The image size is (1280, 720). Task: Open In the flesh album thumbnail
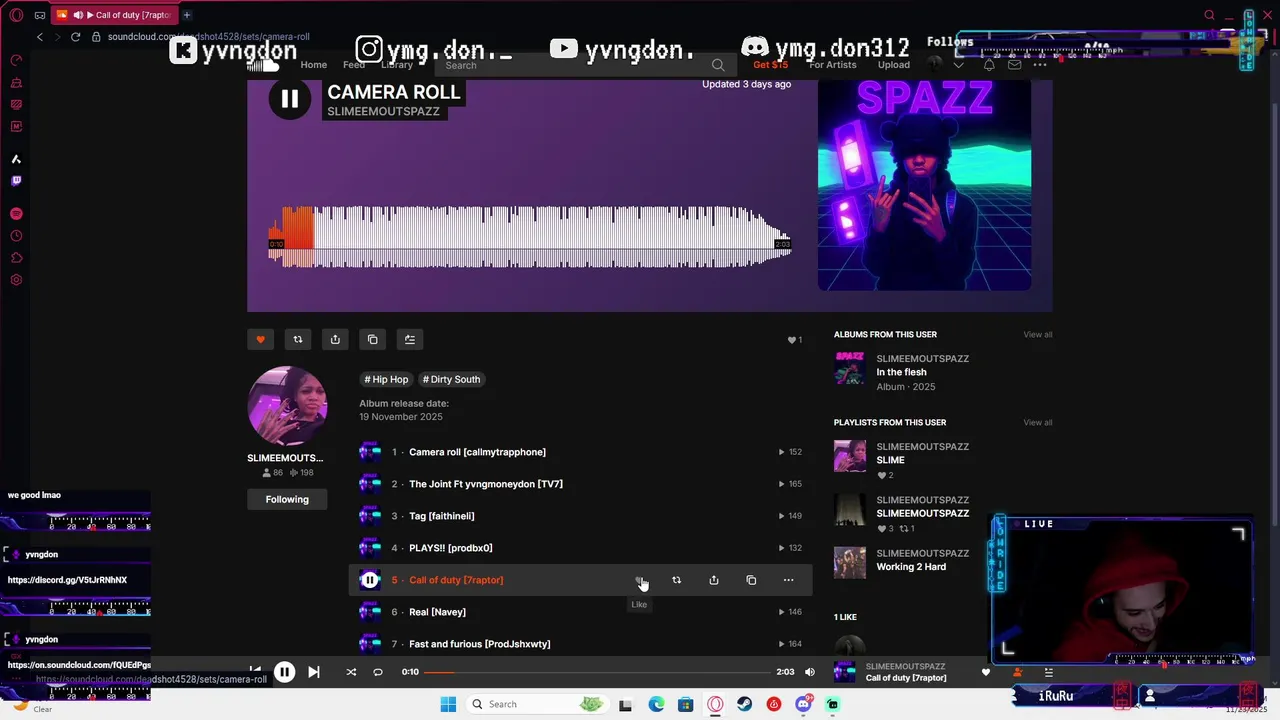850,369
